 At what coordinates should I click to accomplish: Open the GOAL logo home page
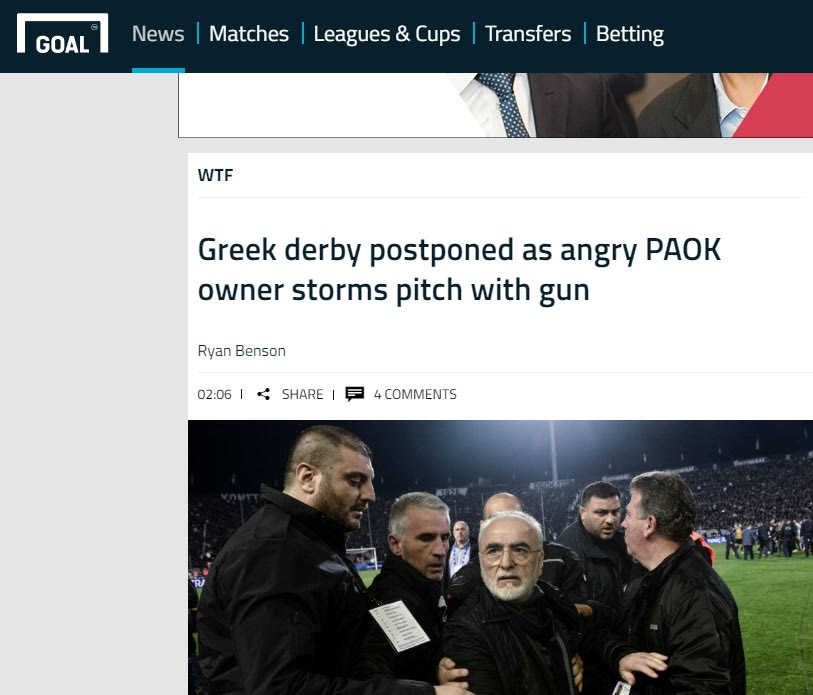pyautogui.click(x=62, y=33)
